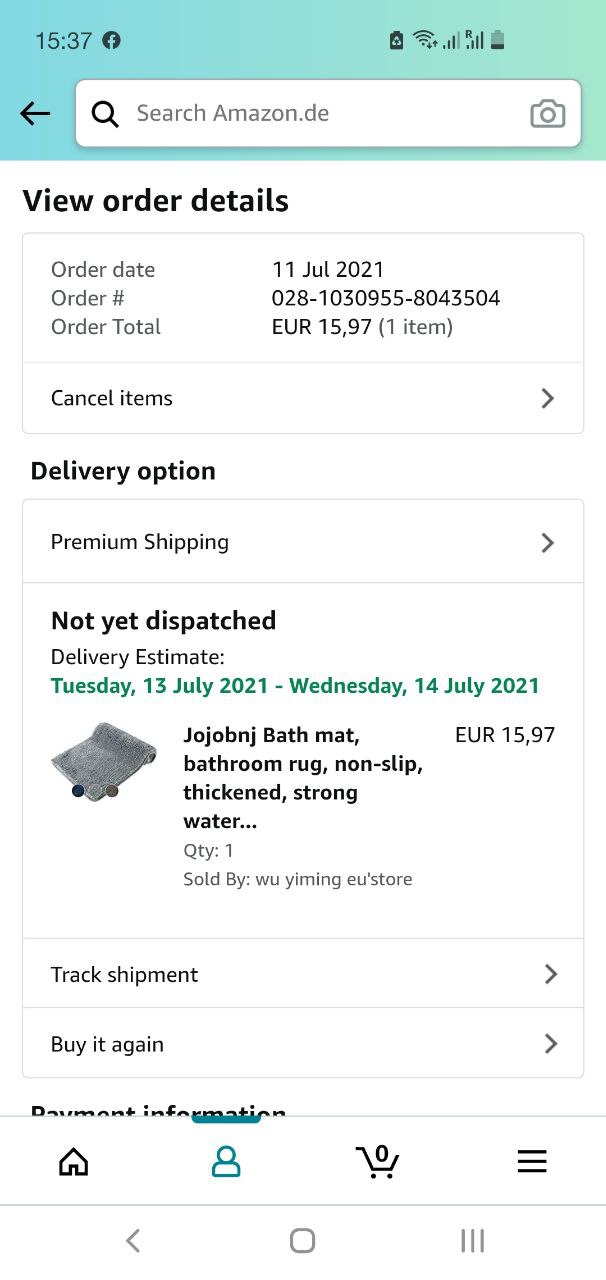
Task: Open the shopping cart
Action: [x=377, y=1161]
